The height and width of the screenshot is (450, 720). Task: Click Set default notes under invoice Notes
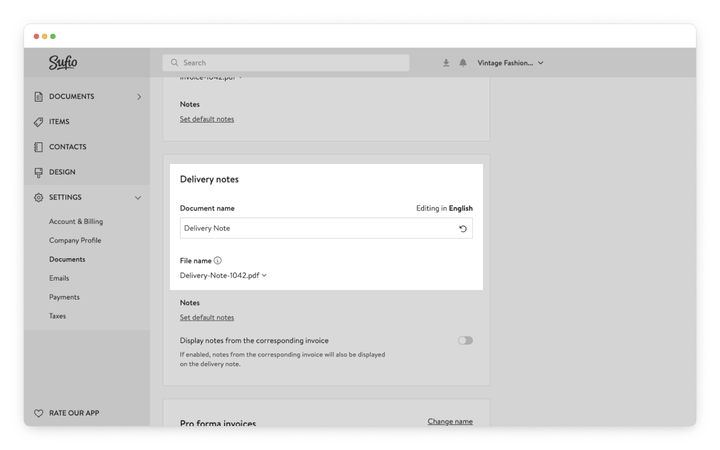coord(207,119)
